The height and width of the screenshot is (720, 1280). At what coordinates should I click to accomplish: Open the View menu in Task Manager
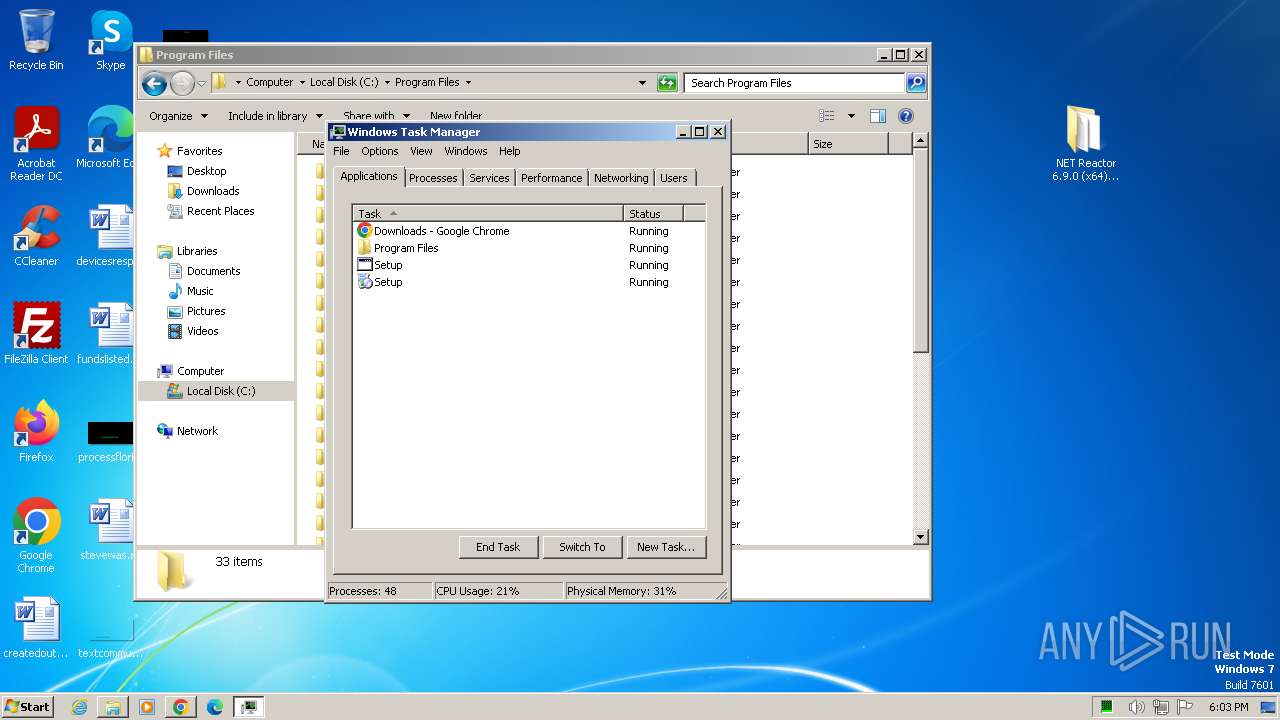[421, 151]
